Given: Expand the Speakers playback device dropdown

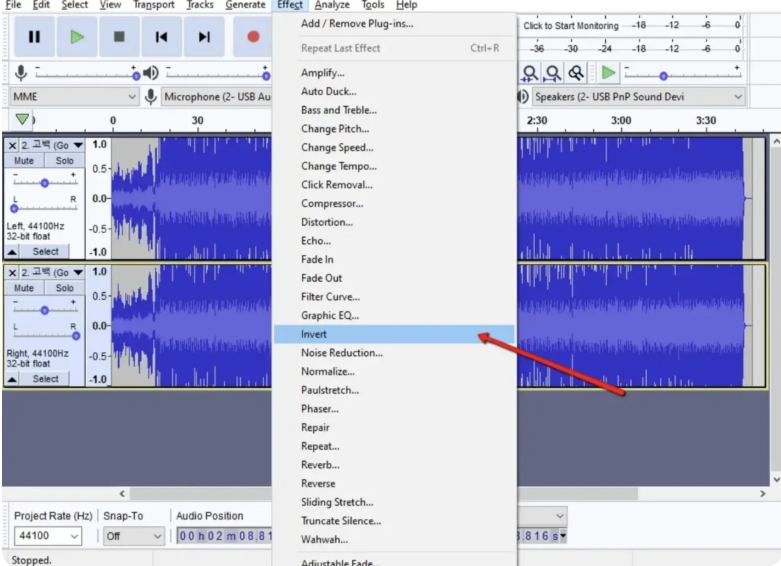Looking at the screenshot, I should click(640, 97).
